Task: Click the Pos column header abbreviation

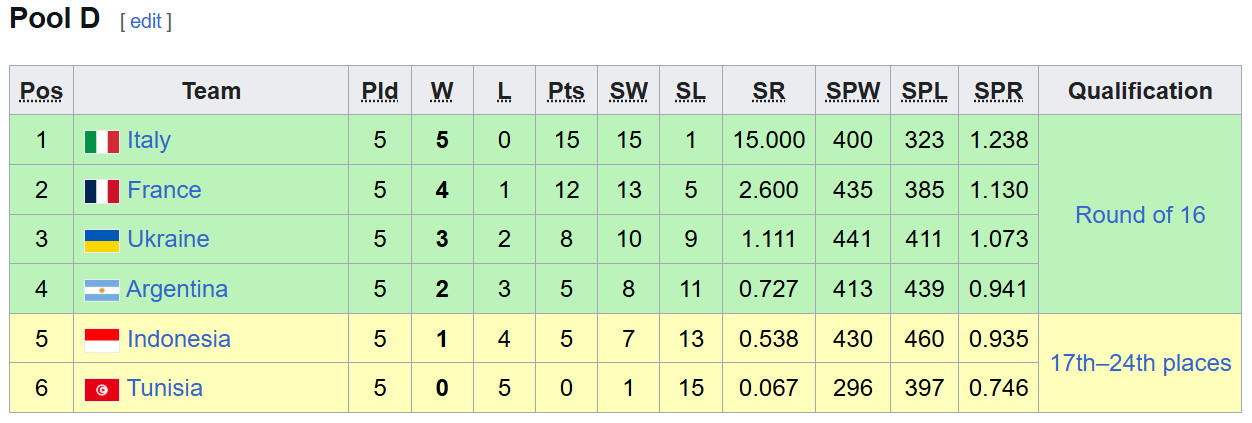Action: pyautogui.click(x=41, y=91)
